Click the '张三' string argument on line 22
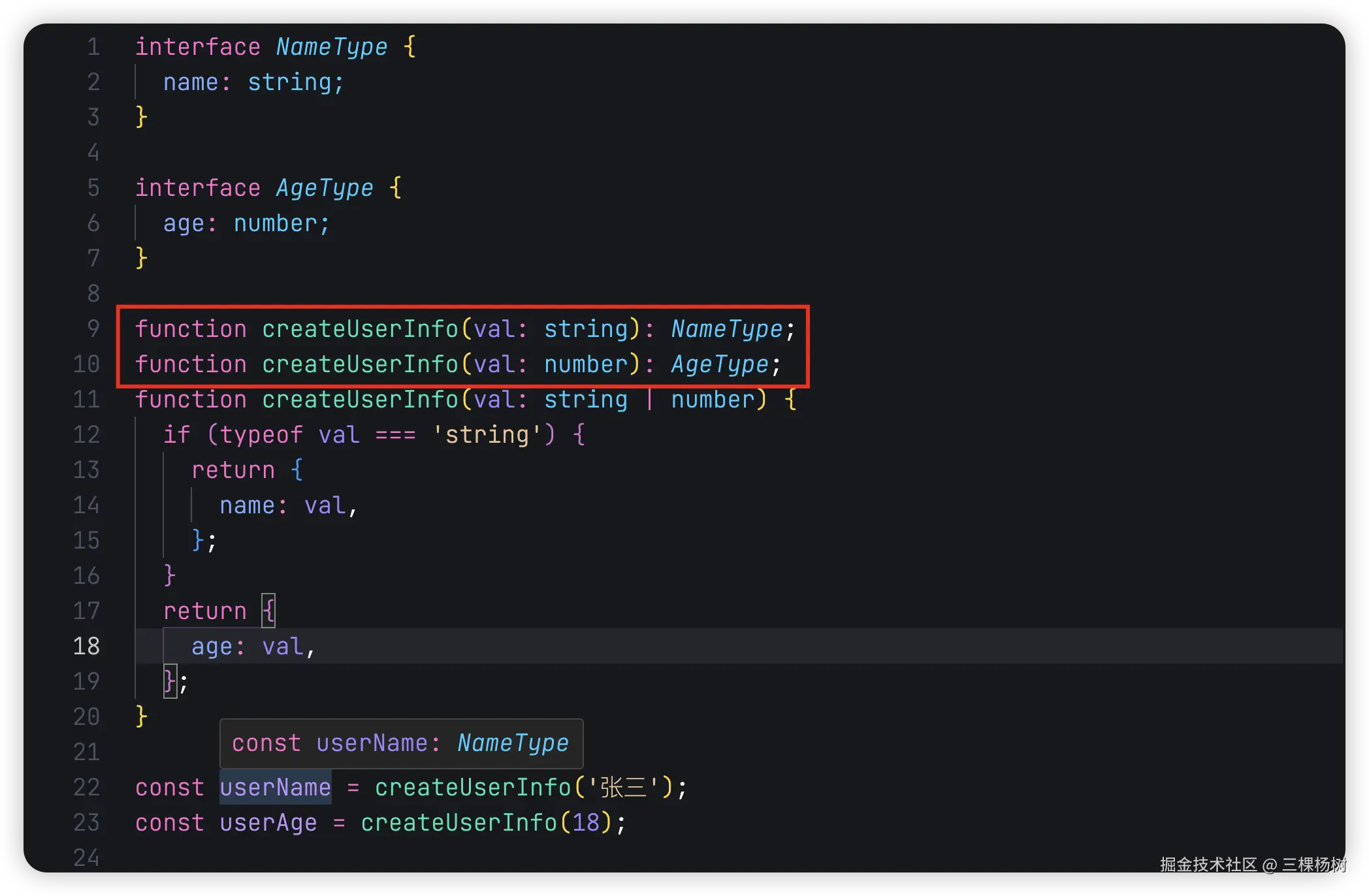Viewport: 1369px width, 896px height. [623, 788]
